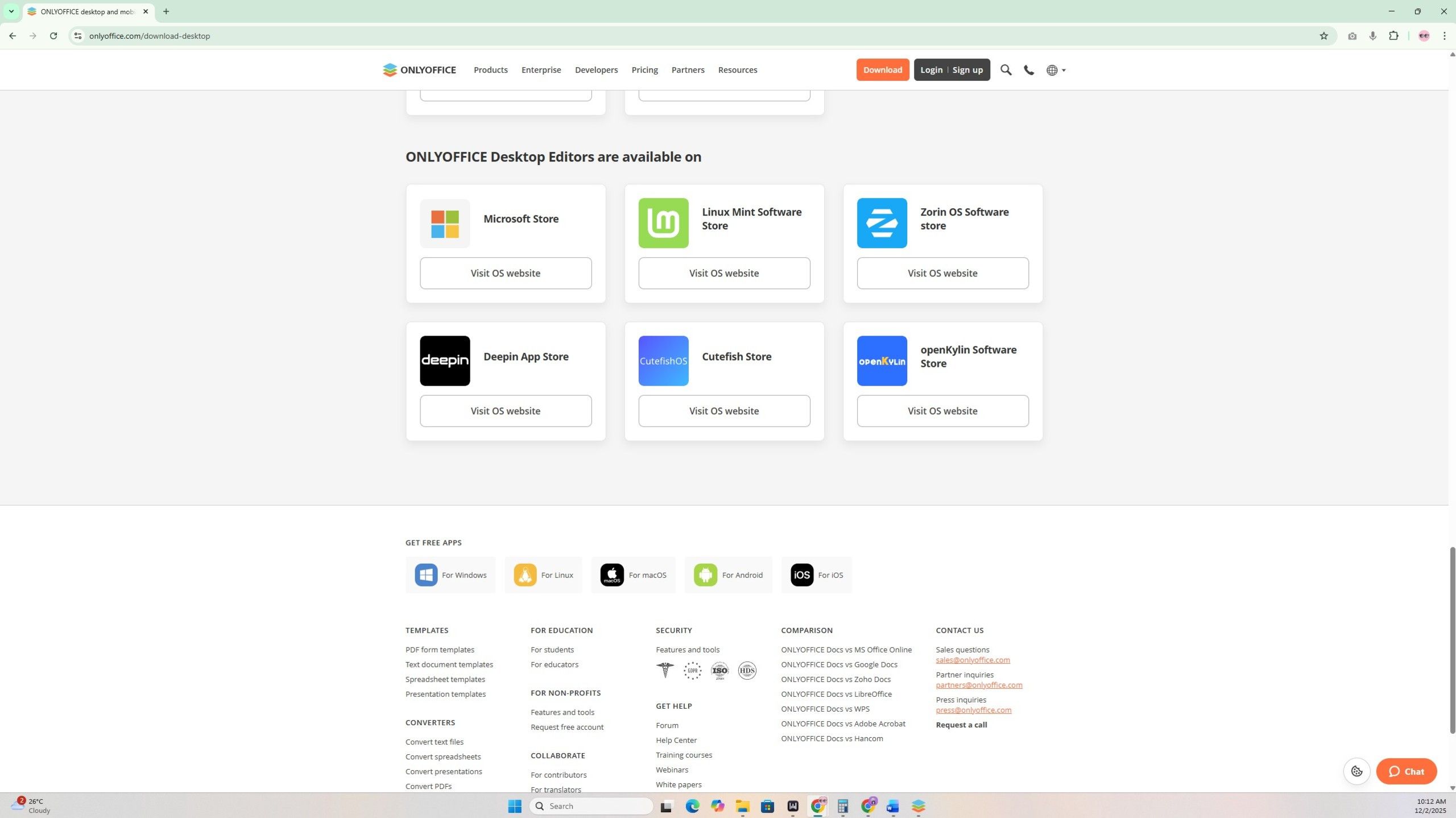Open Windows Start menu on taskbar
The height and width of the screenshot is (818, 1456).
pos(514,806)
